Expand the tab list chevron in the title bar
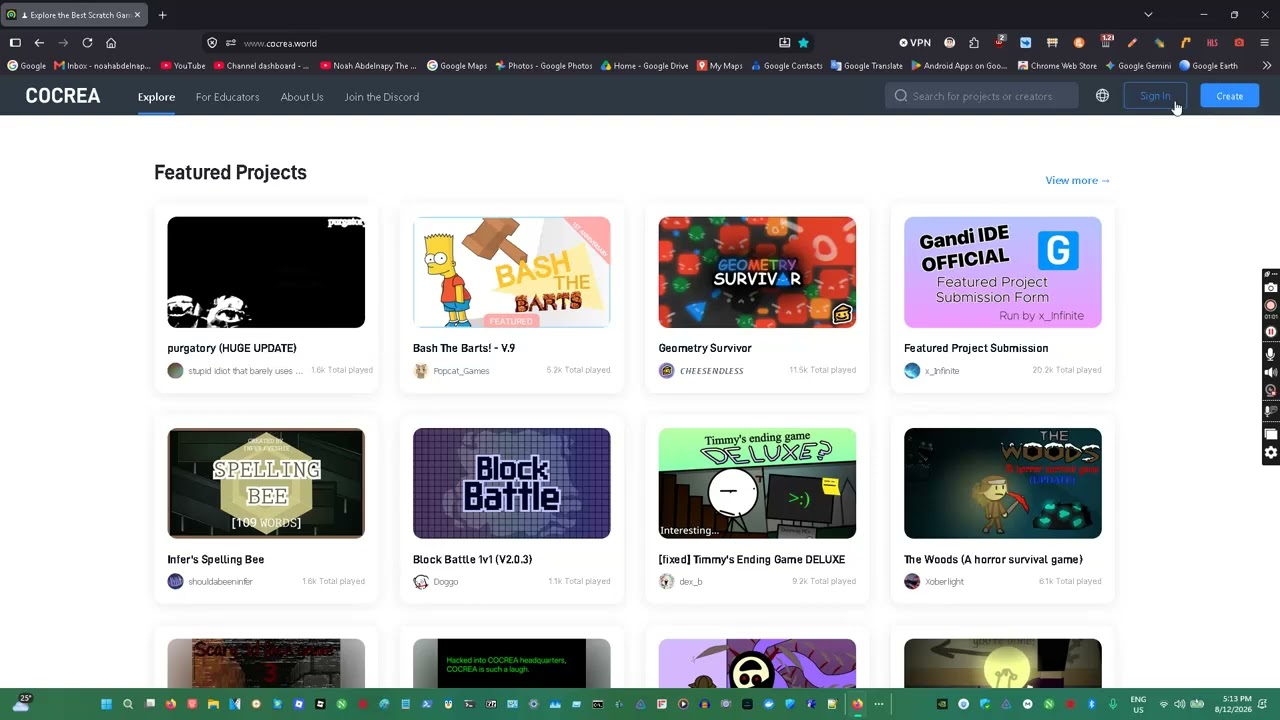The image size is (1280, 720). point(1148,15)
